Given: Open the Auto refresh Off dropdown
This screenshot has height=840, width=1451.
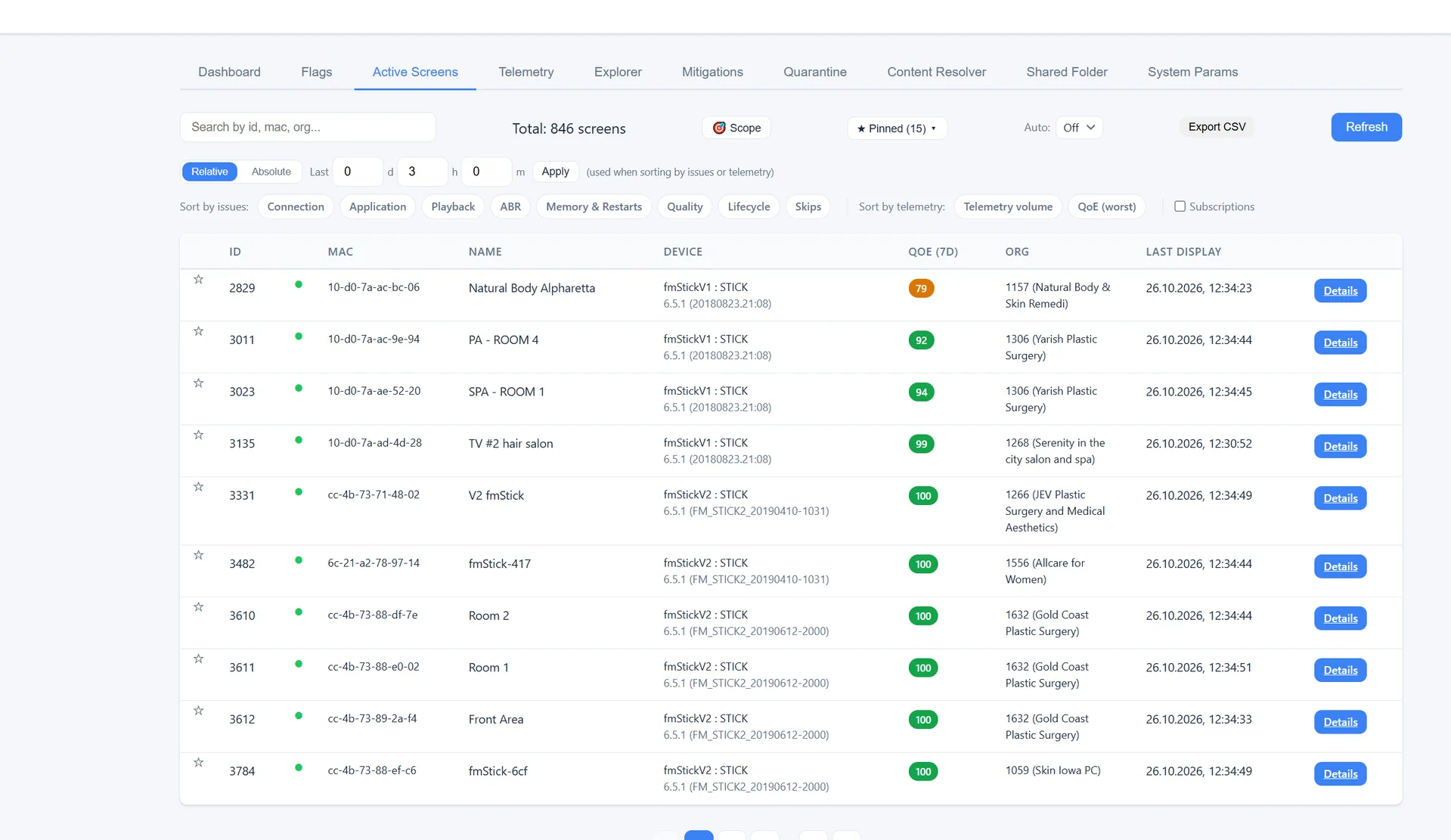Looking at the screenshot, I should tap(1079, 128).
